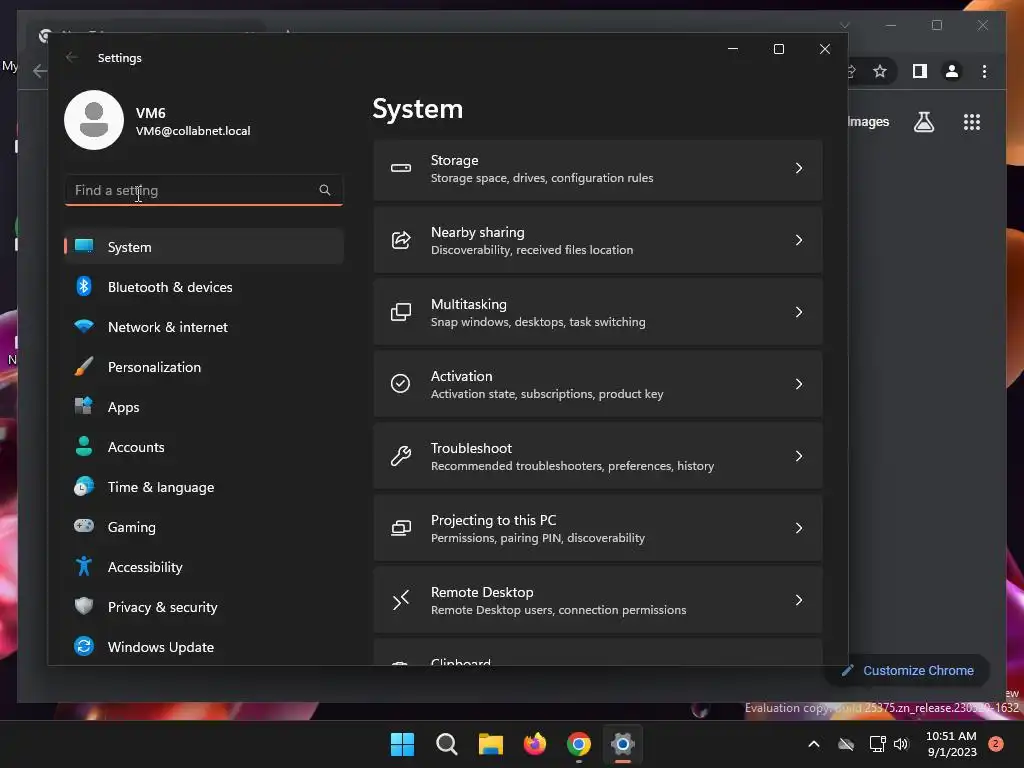
Task: Expand the Storage chevron arrow
Action: (799, 168)
